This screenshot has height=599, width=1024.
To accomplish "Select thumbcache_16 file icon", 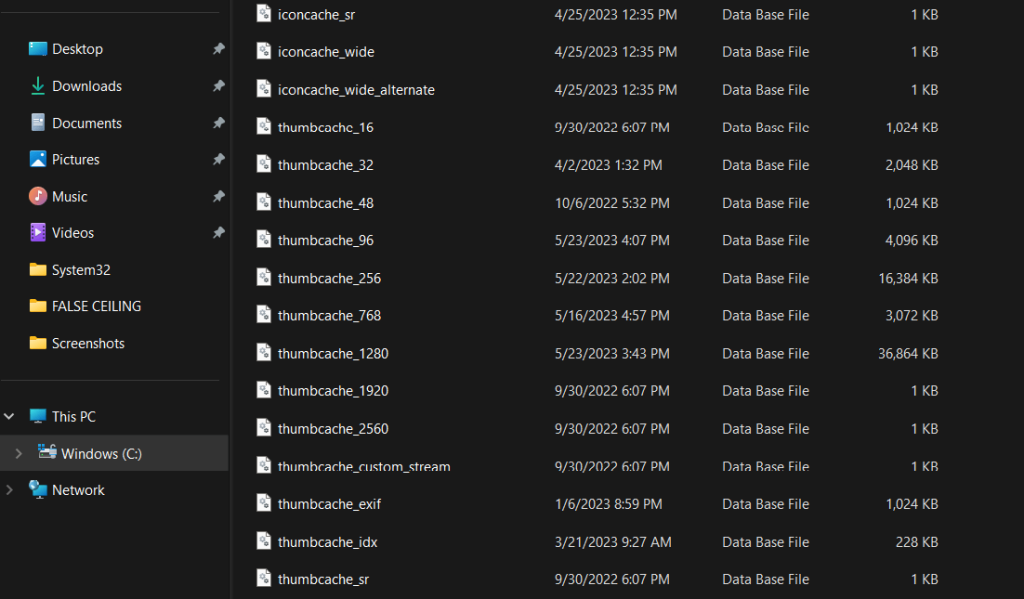I will (x=264, y=126).
